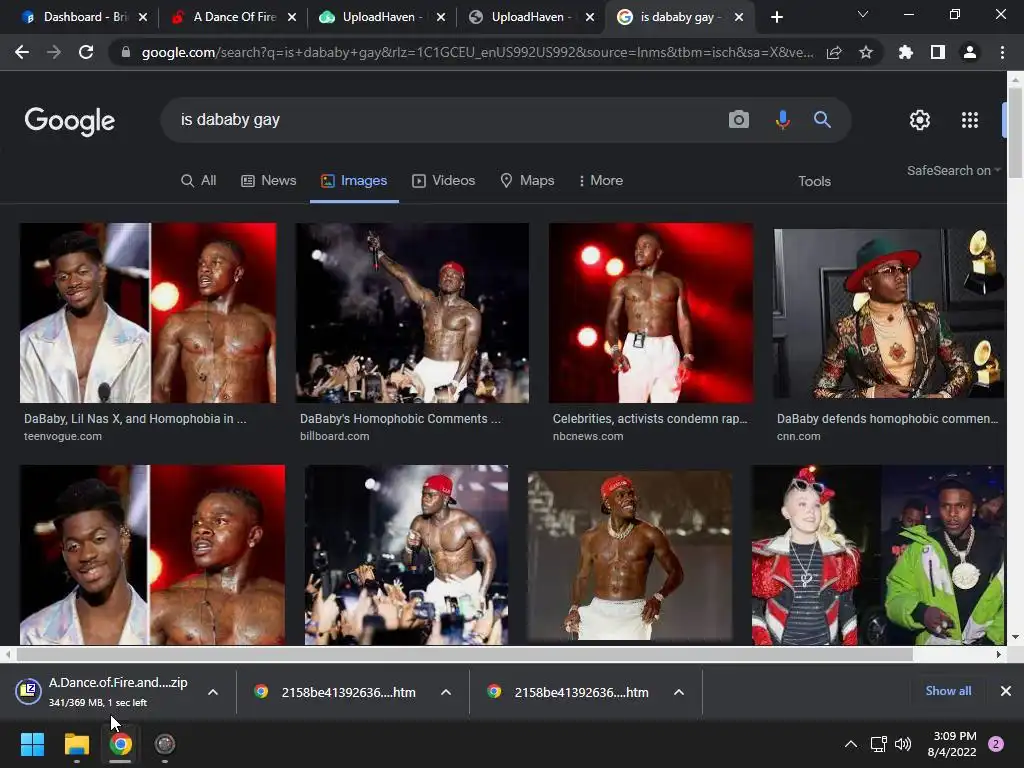Open the teenvogue.com result link
The height and width of the screenshot is (768, 1024).
63,436
